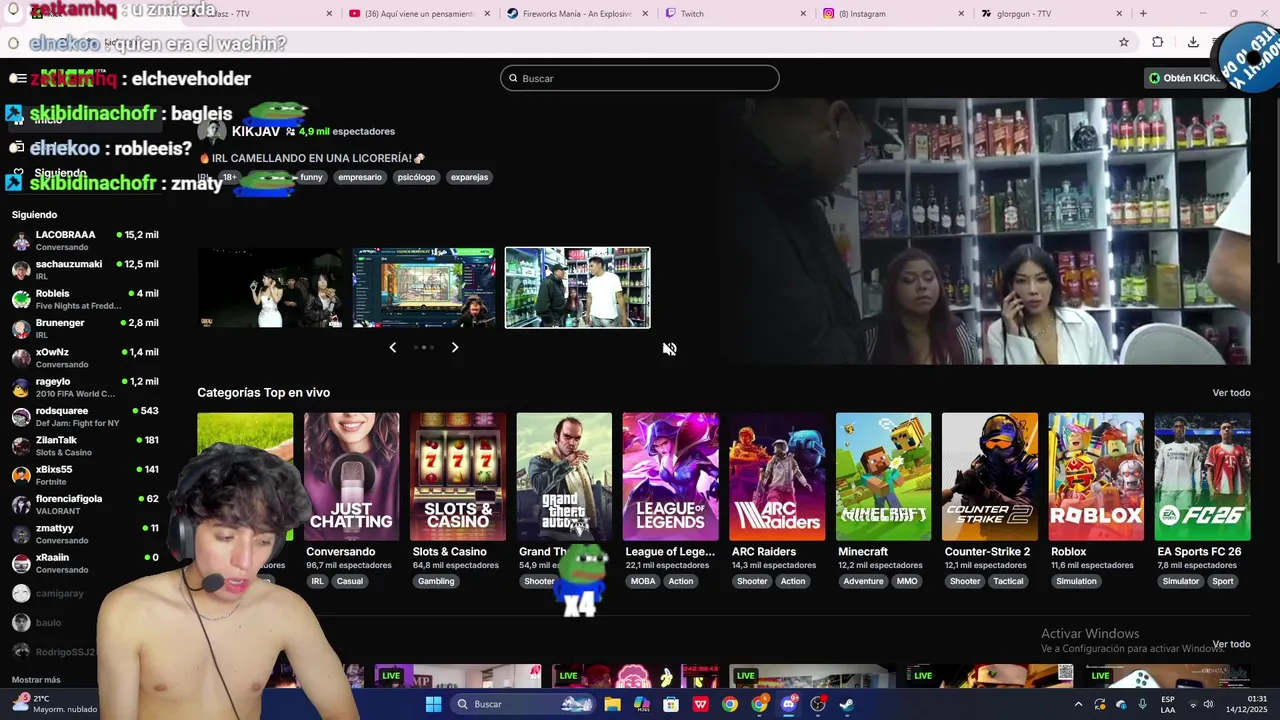Expand followed list with Mostrar más
The image size is (1280, 720).
click(36, 680)
